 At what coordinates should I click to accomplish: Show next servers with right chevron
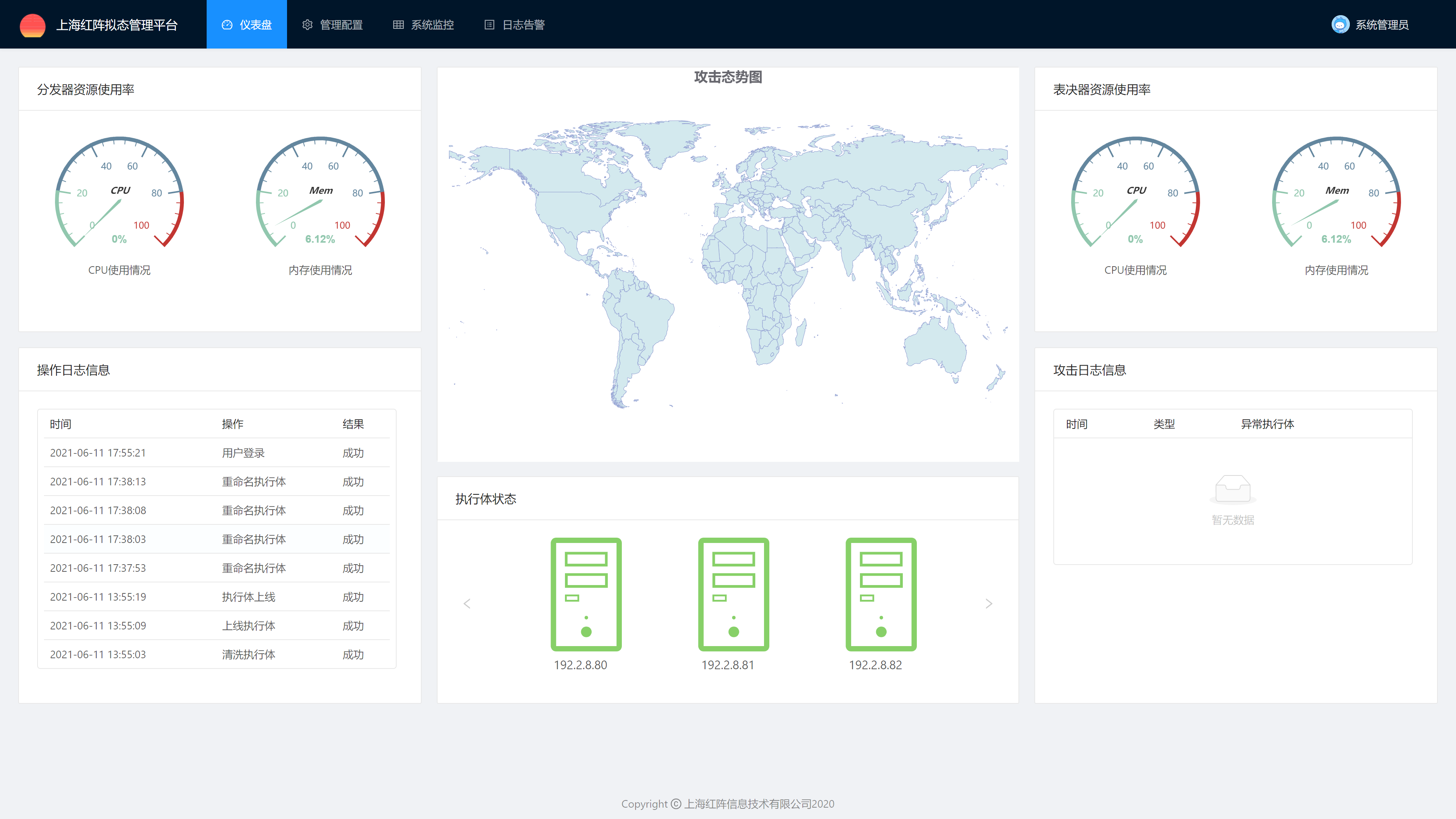(x=988, y=604)
